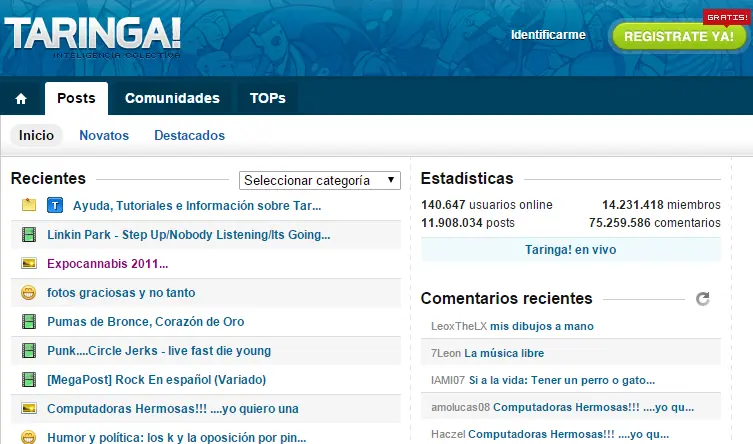Click the image icon beside Expocannabis 2011
This screenshot has width=753, height=444.
(29, 264)
